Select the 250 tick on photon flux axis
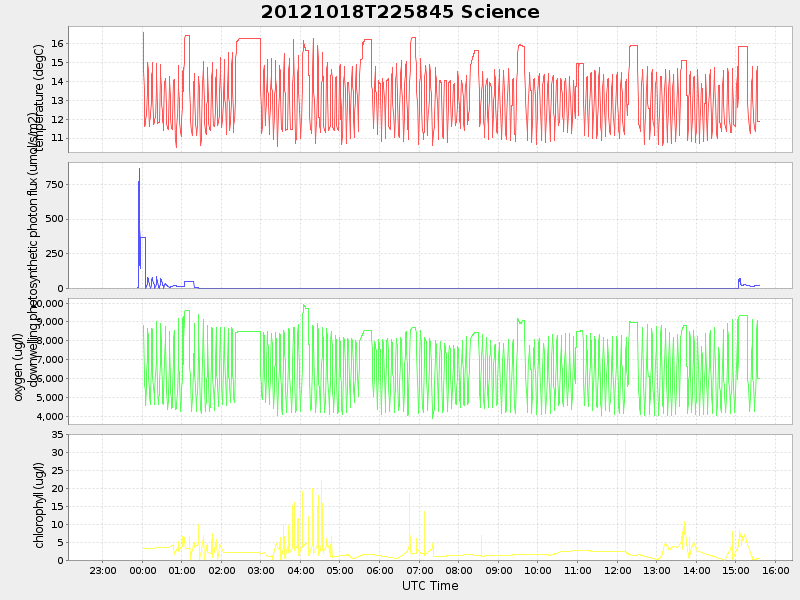The image size is (800, 600). pos(54,254)
